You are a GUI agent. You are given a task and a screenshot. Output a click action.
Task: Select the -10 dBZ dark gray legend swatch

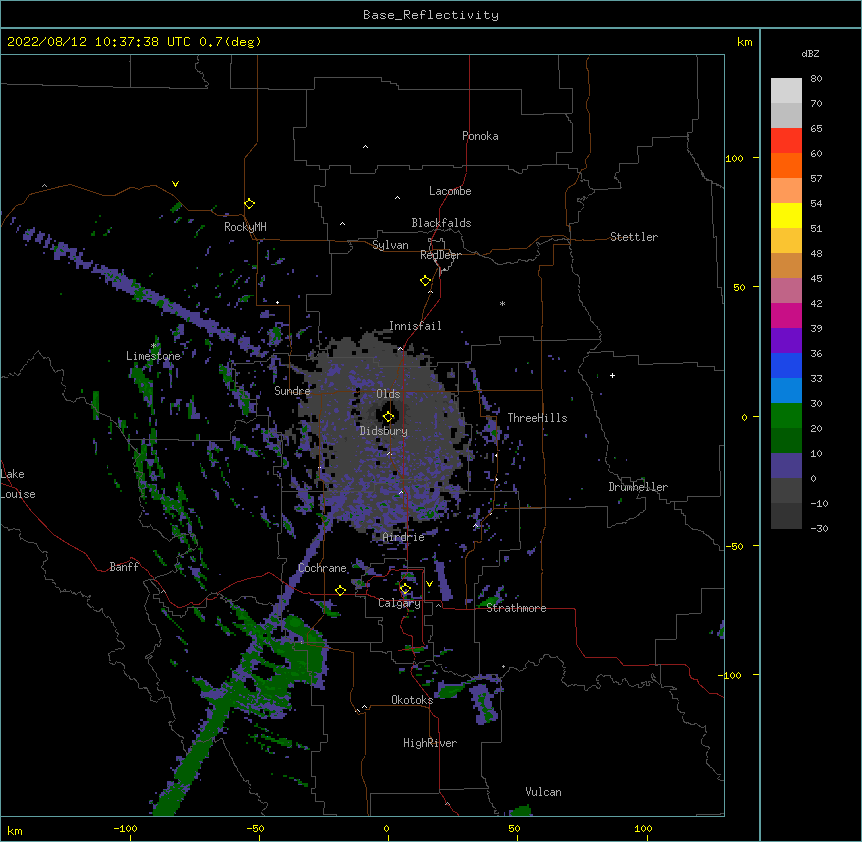click(786, 516)
